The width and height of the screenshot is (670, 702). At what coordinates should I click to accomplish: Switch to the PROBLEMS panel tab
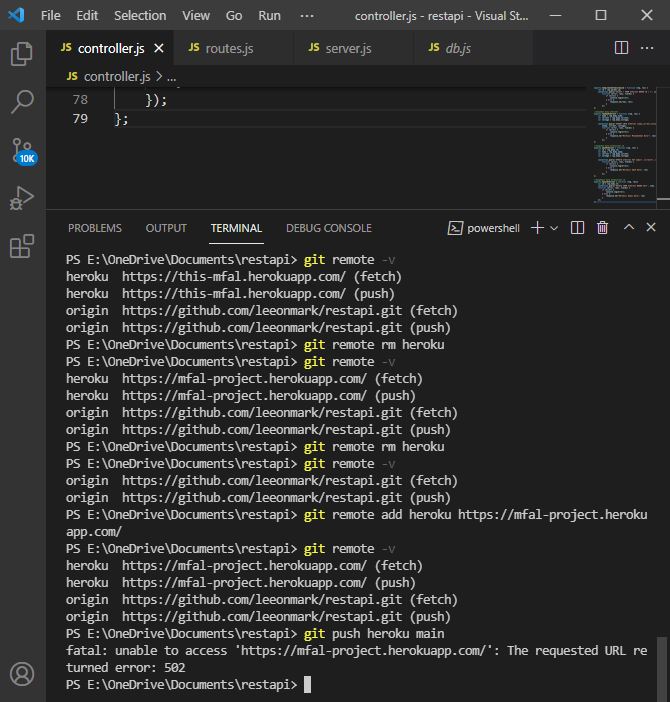click(x=95, y=228)
